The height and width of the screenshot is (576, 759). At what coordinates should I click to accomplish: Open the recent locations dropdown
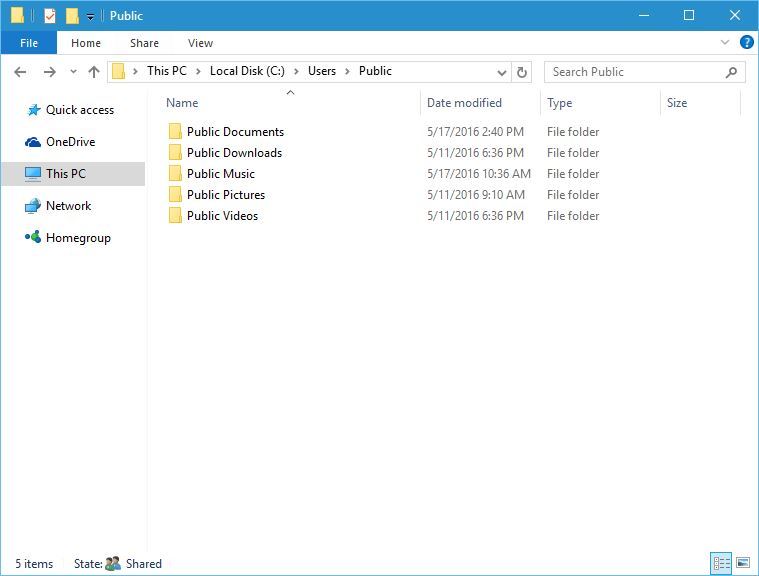coord(73,72)
